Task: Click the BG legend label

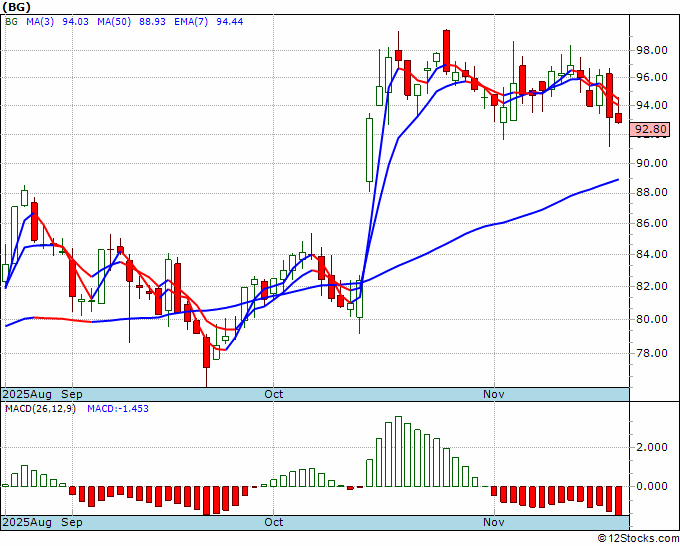Action: (11, 22)
